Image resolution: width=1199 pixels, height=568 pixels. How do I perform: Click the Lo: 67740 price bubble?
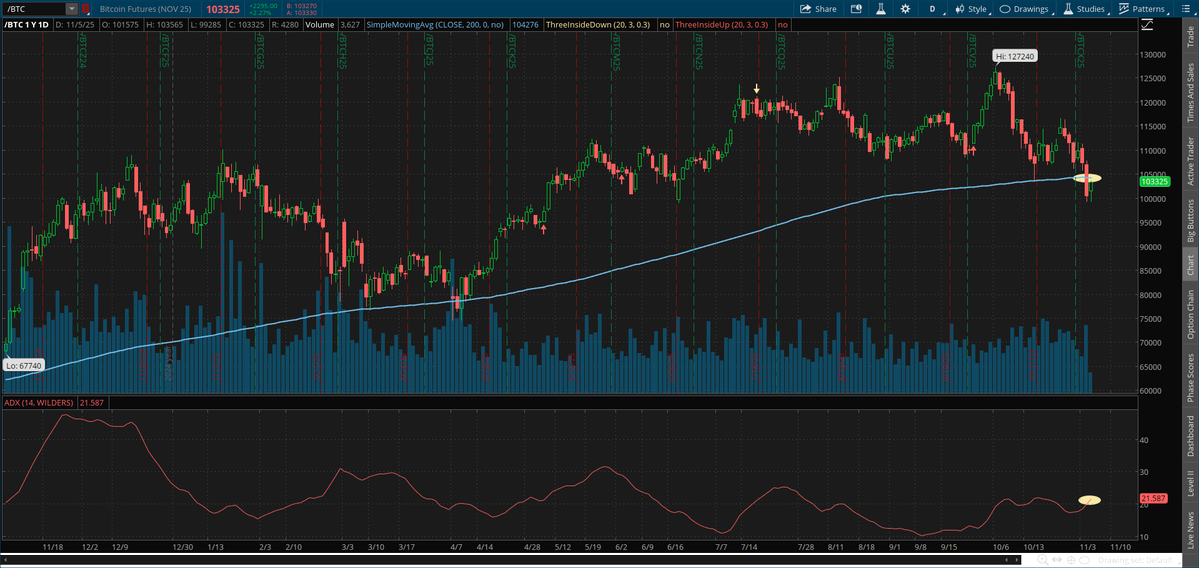tap(23, 366)
